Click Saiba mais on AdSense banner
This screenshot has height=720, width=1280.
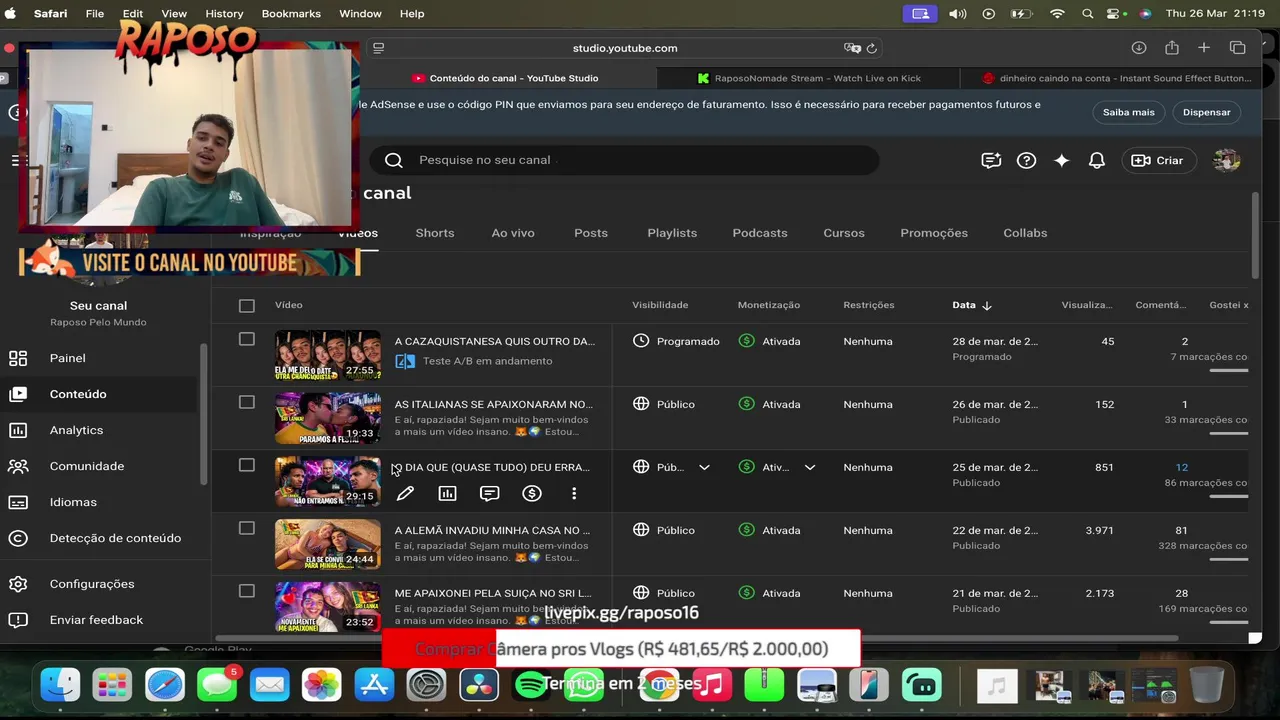point(1129,112)
